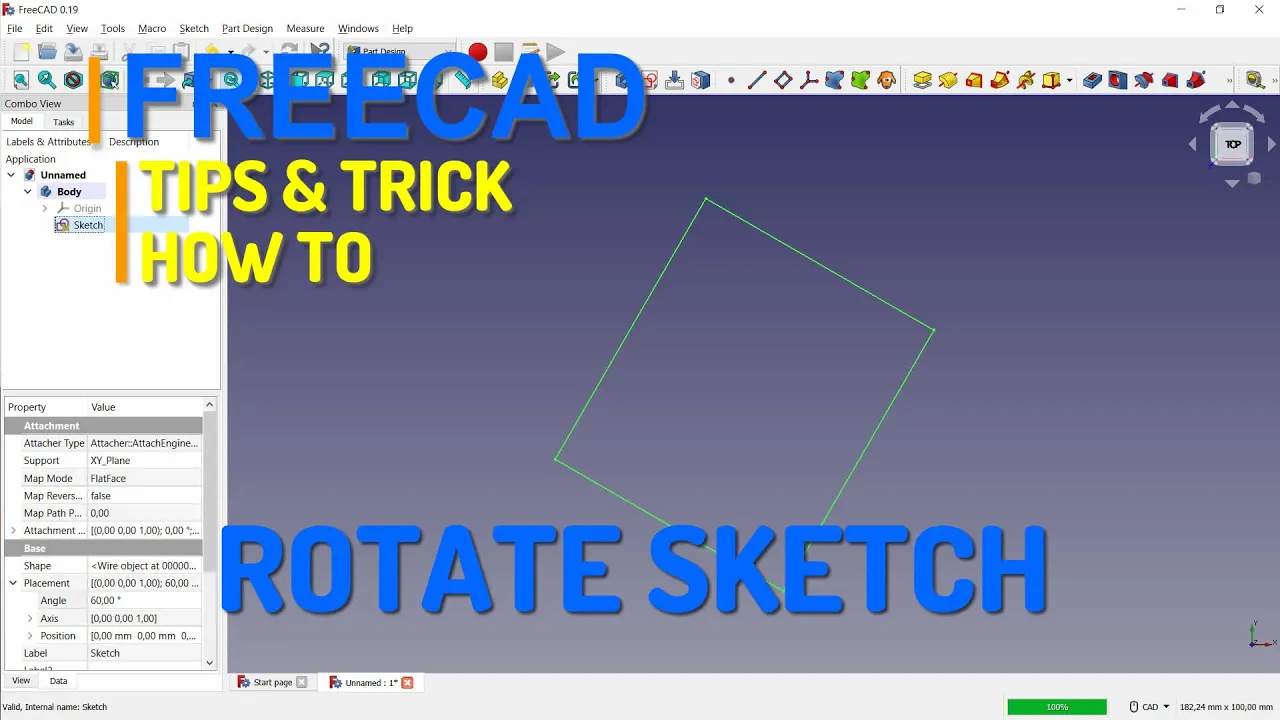Image resolution: width=1280 pixels, height=720 pixels.
Task: Select the Pocket tool
Action: pyautogui.click(x=1093, y=80)
